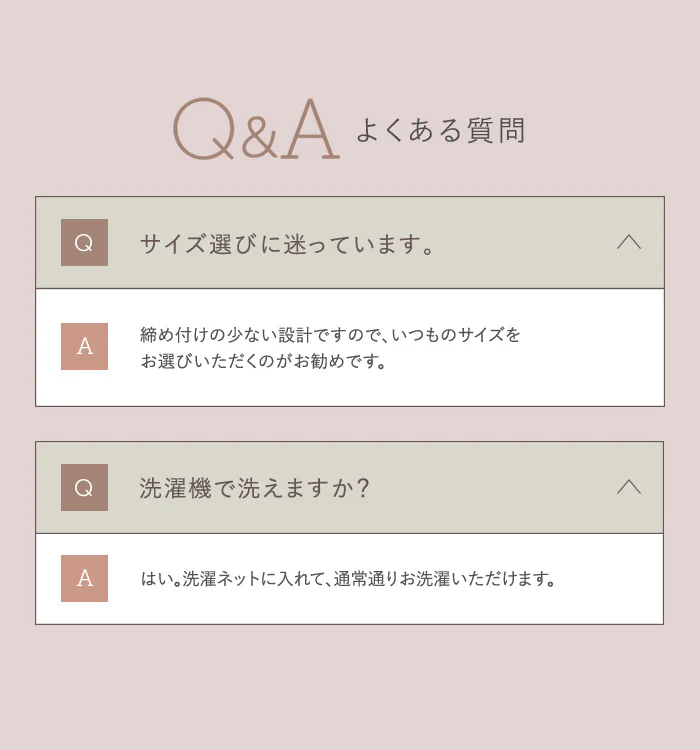Click the white answer panel under washing question

click(350, 579)
